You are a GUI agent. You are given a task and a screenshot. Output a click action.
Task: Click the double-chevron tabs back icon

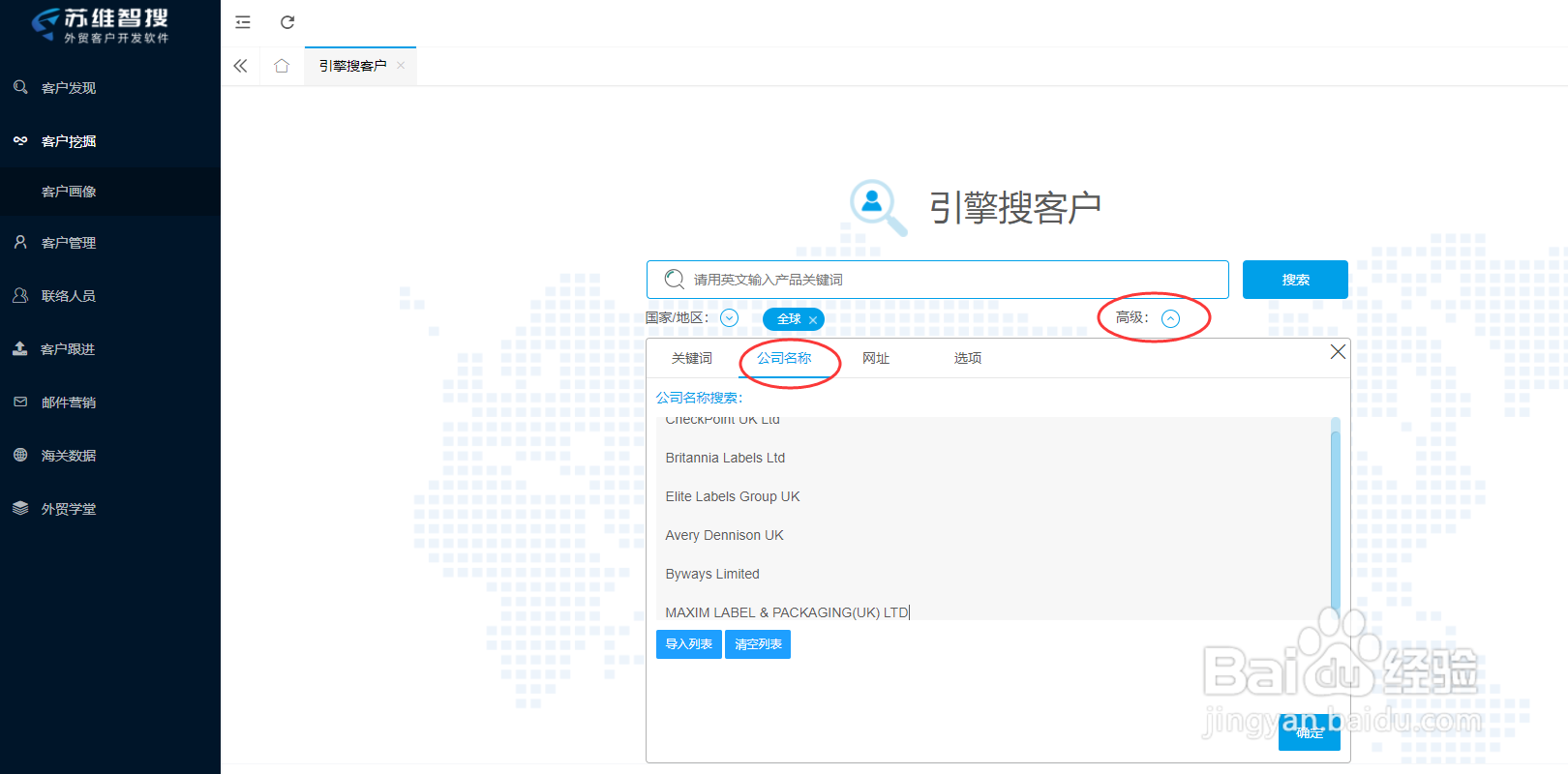[x=240, y=66]
